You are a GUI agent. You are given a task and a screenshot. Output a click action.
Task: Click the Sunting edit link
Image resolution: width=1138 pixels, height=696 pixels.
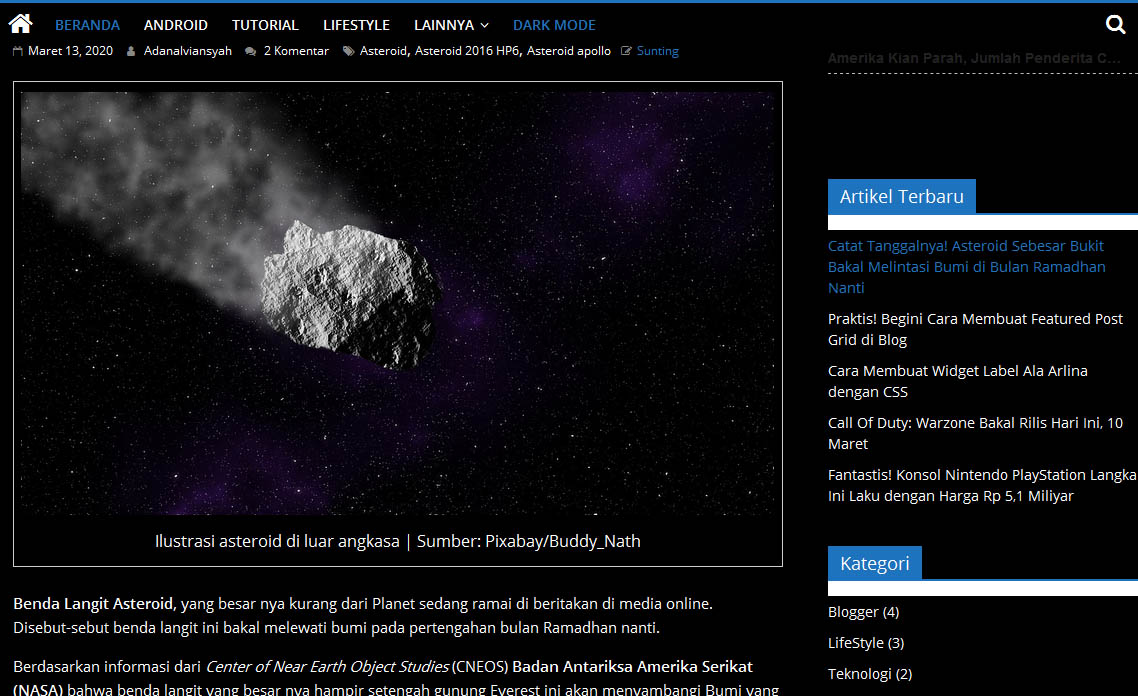pyautogui.click(x=658, y=51)
